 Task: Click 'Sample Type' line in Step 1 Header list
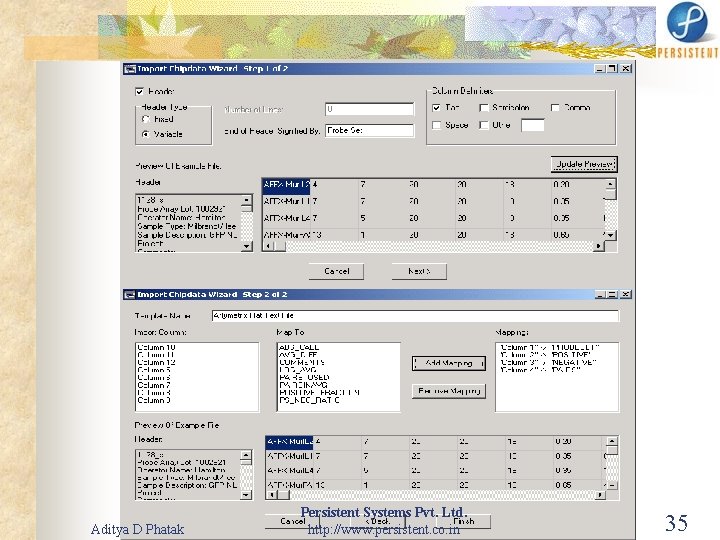coord(188,226)
